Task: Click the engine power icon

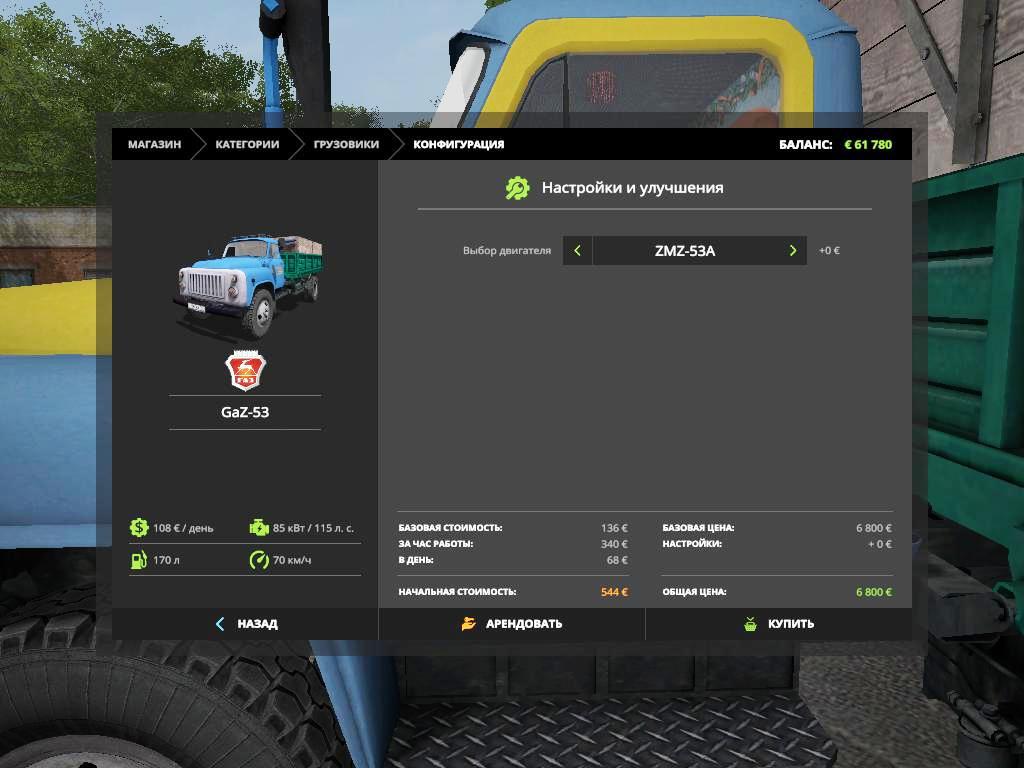Action: pyautogui.click(x=258, y=528)
